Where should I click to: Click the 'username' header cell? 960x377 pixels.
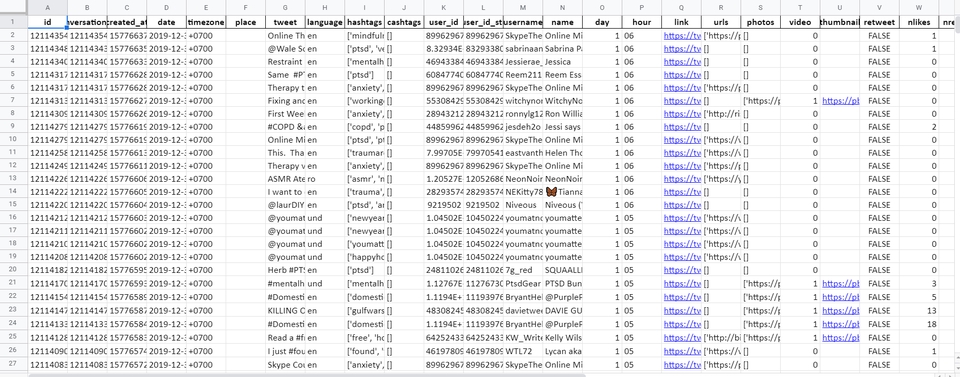point(523,23)
